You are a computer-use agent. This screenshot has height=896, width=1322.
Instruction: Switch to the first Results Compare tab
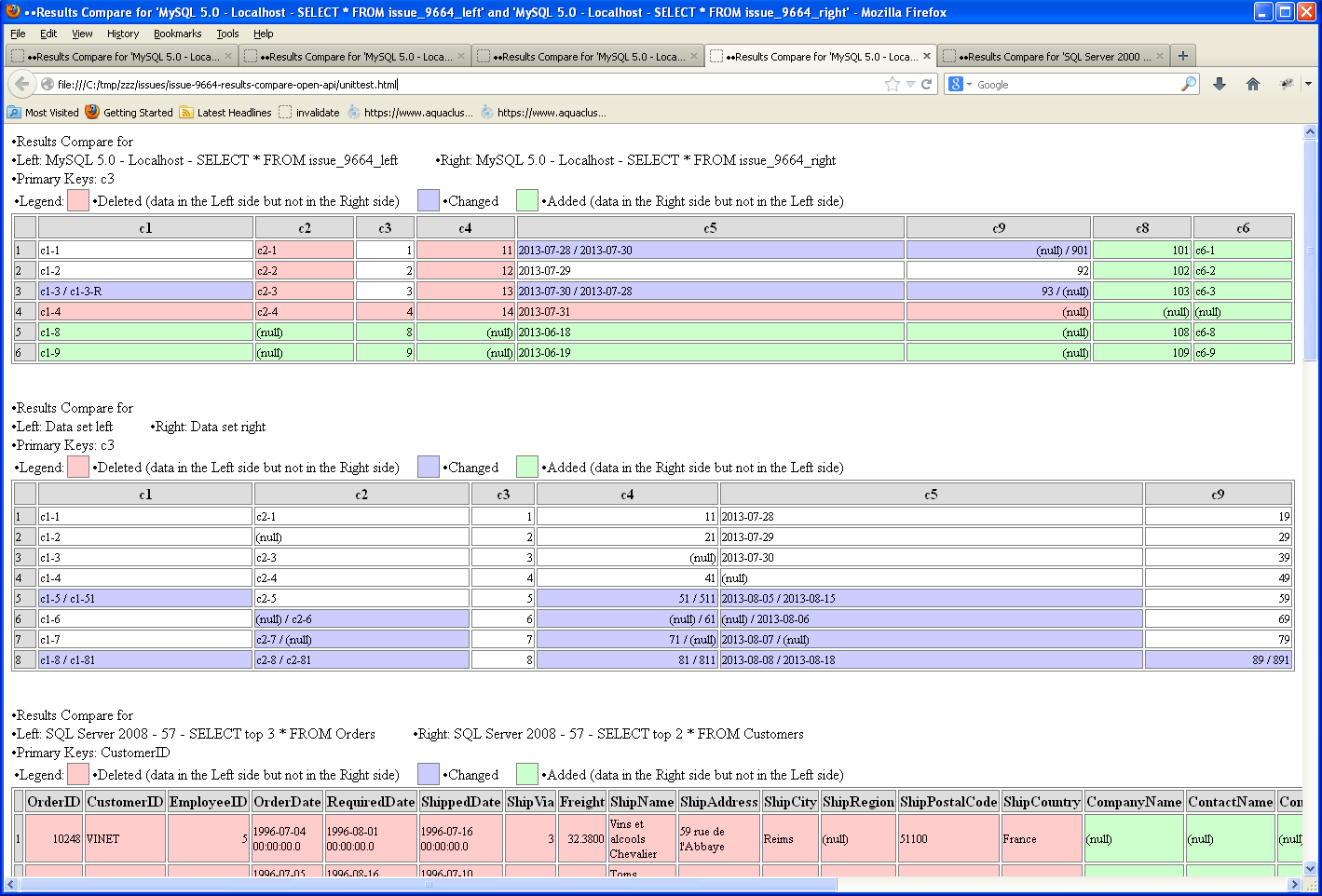[121, 56]
